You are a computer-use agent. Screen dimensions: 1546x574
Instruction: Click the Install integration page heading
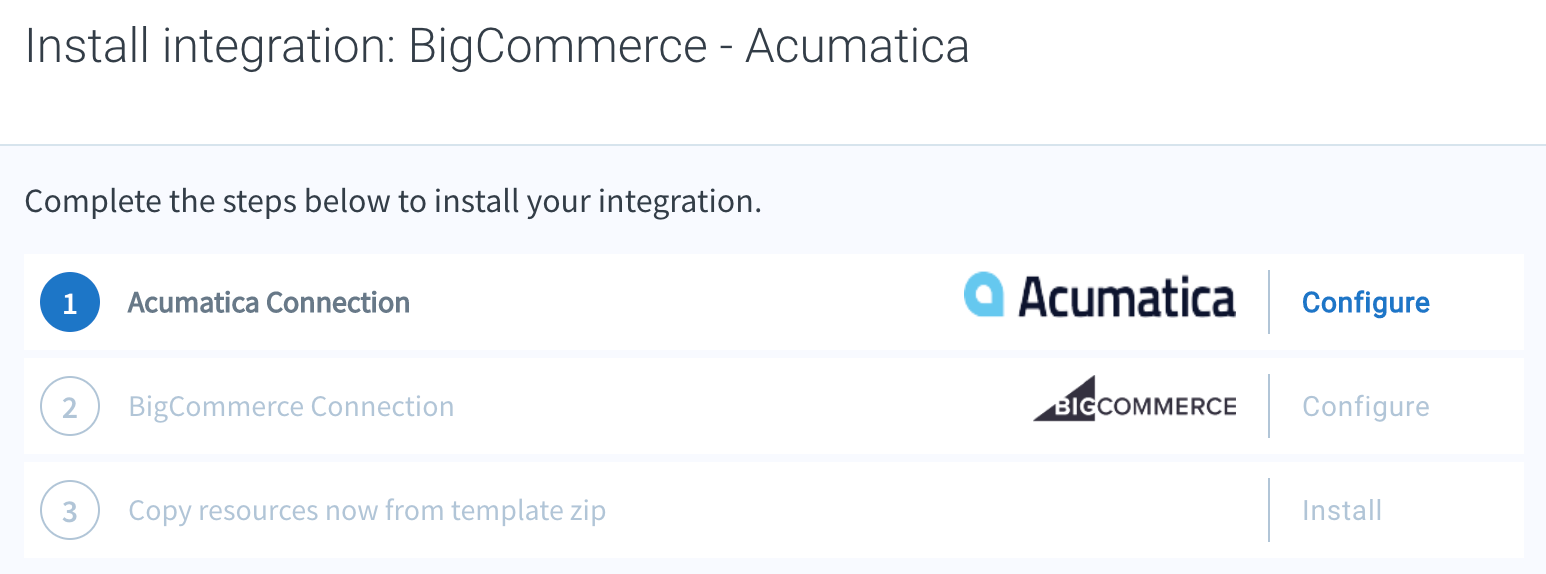click(497, 46)
